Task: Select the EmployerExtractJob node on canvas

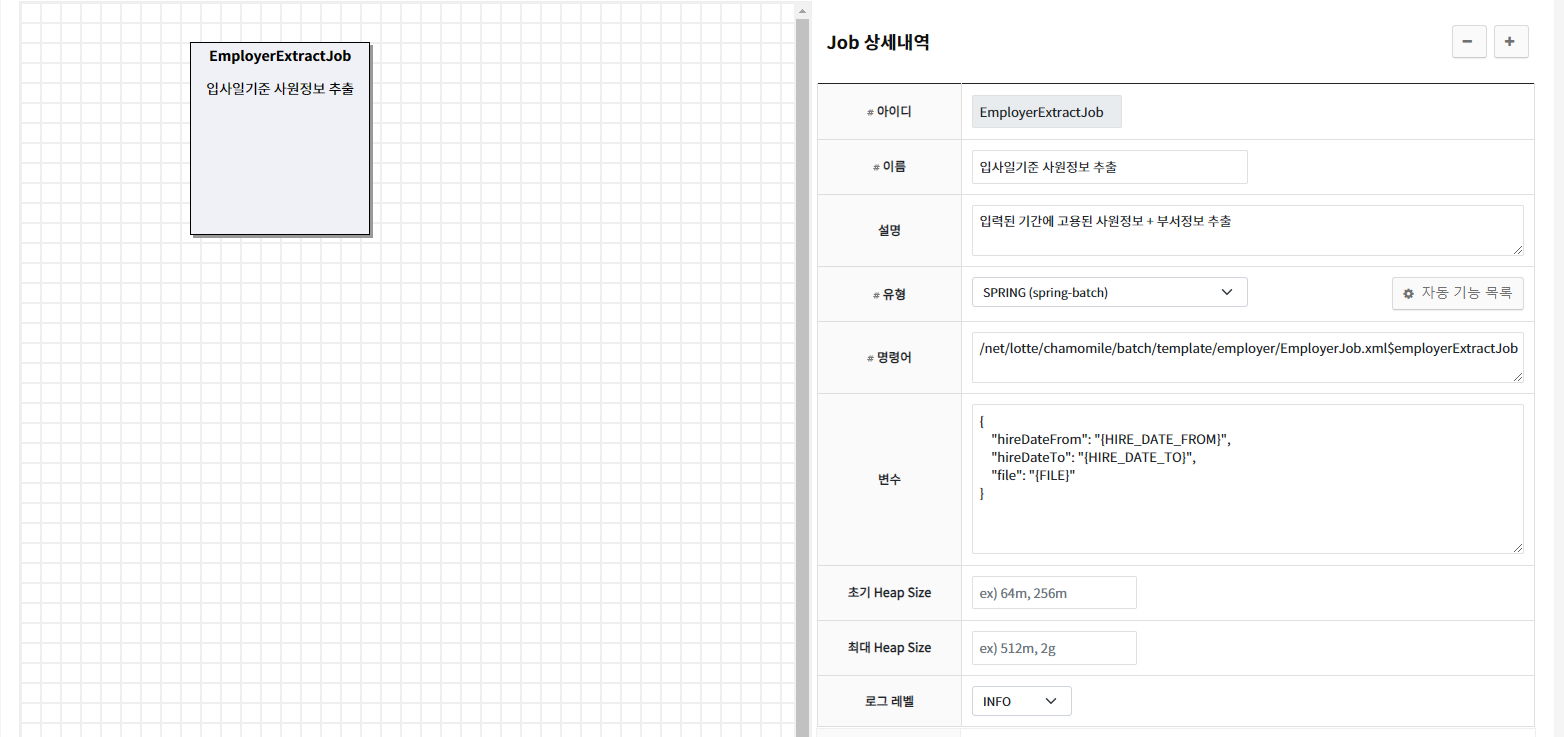Action: [x=280, y=139]
